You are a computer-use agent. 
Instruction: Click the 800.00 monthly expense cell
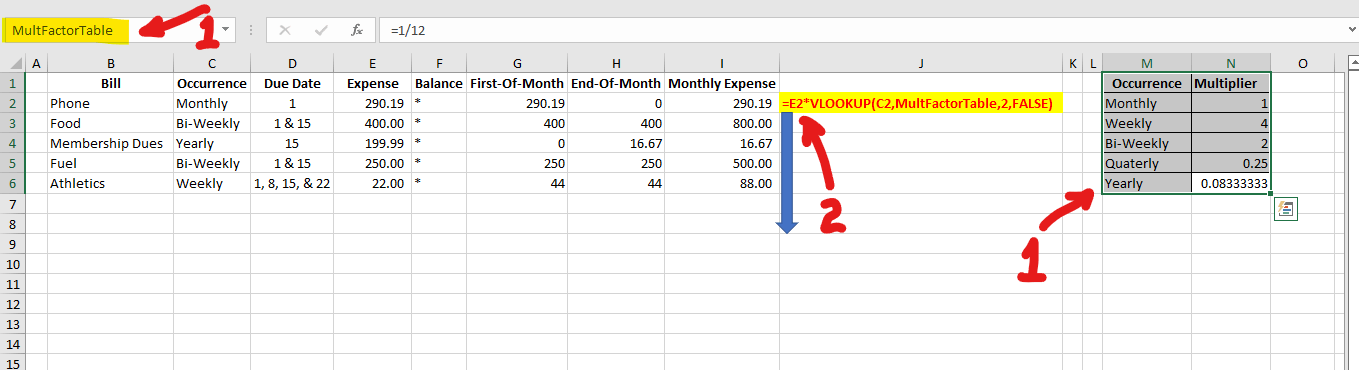(722, 123)
